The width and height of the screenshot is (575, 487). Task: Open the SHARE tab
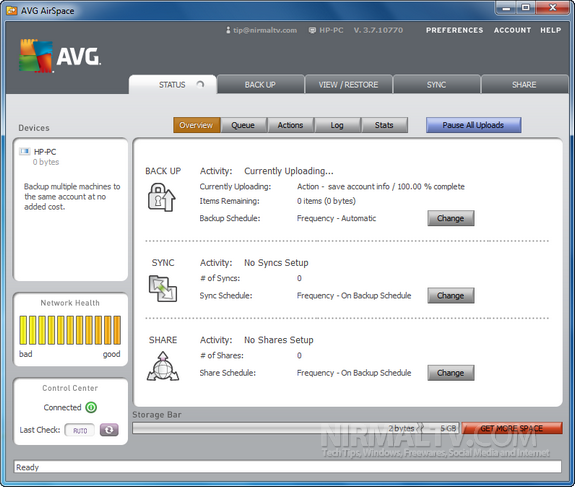524,85
